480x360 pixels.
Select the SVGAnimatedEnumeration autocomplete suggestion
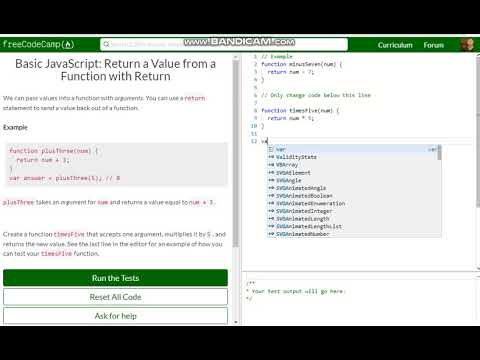coord(353,203)
